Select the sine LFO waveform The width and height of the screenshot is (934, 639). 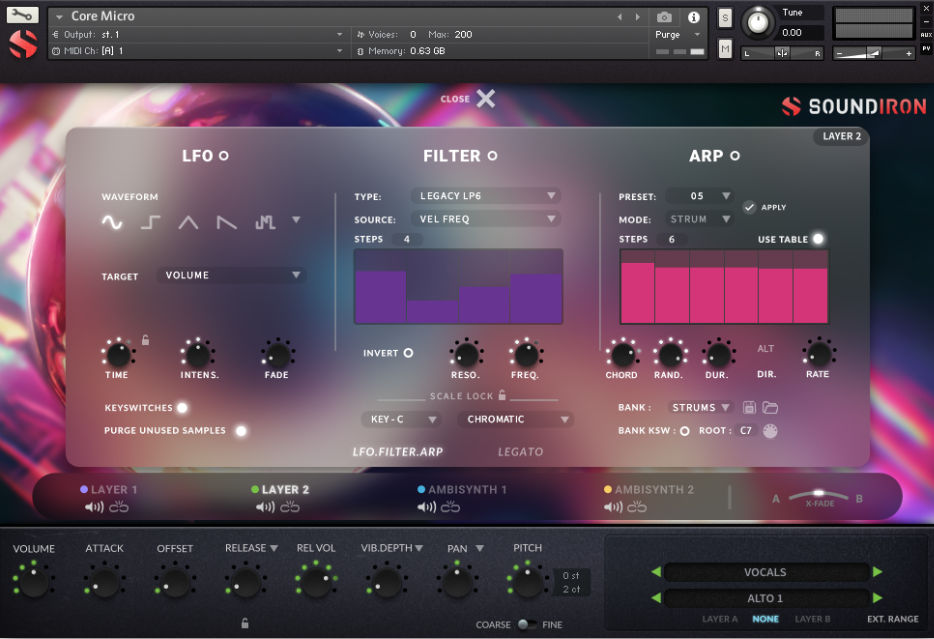click(112, 223)
